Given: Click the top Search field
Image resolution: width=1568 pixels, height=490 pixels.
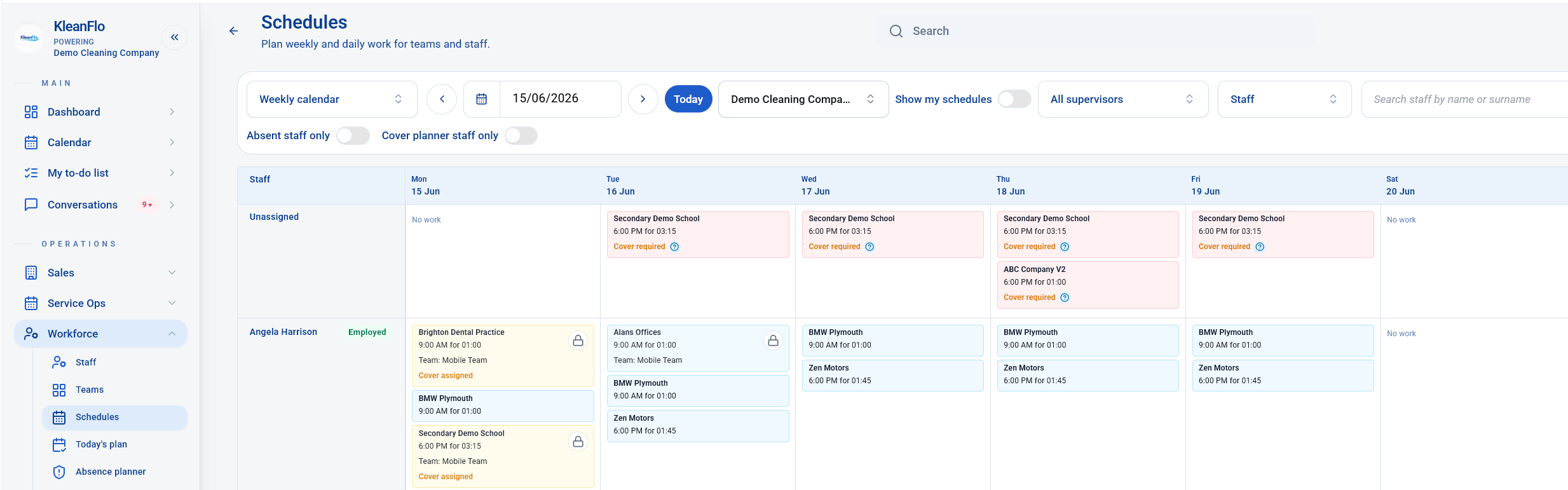Looking at the screenshot, I should tap(1096, 31).
